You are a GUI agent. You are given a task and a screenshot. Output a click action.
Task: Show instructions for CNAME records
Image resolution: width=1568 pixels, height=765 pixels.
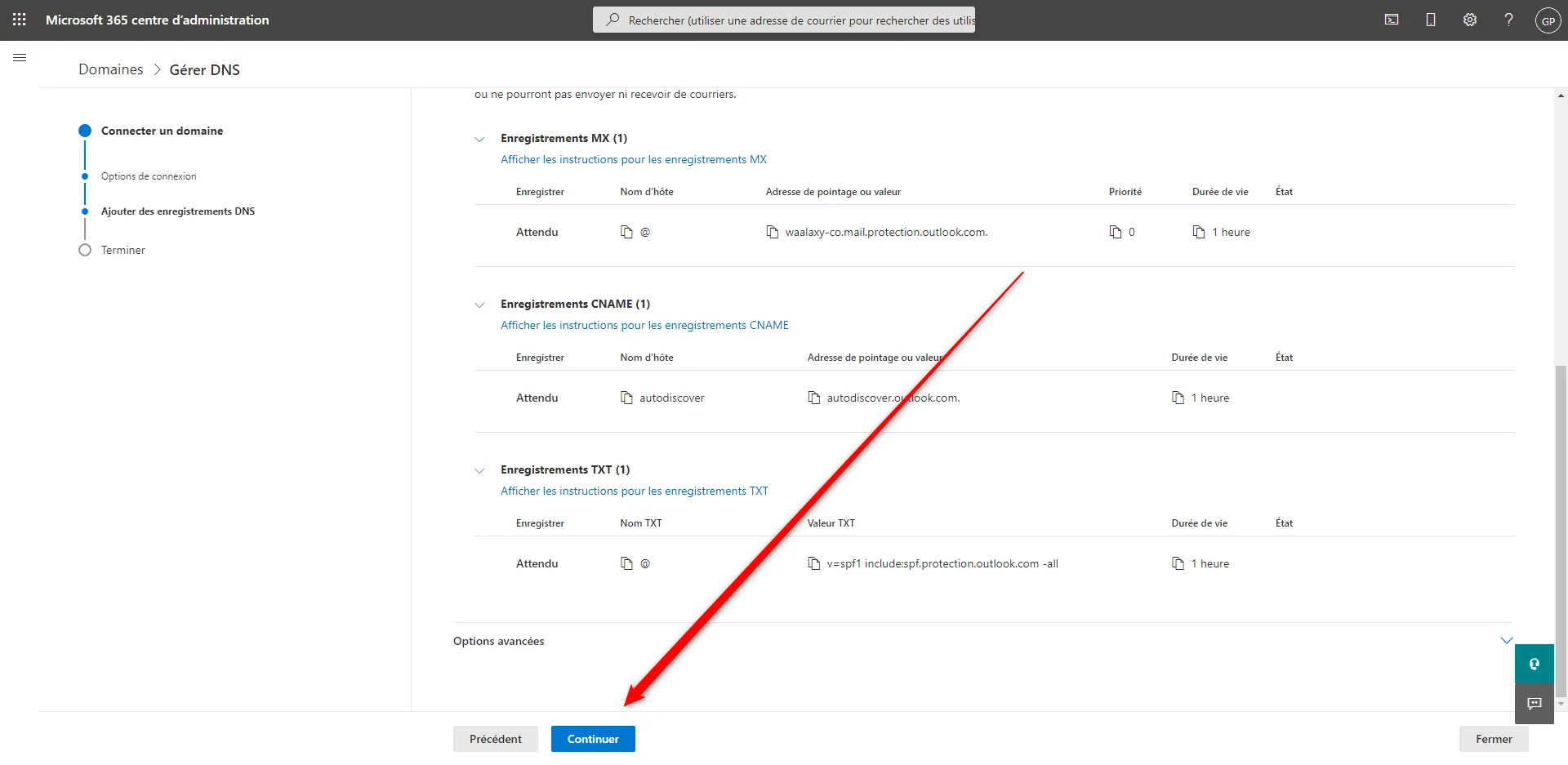(645, 325)
